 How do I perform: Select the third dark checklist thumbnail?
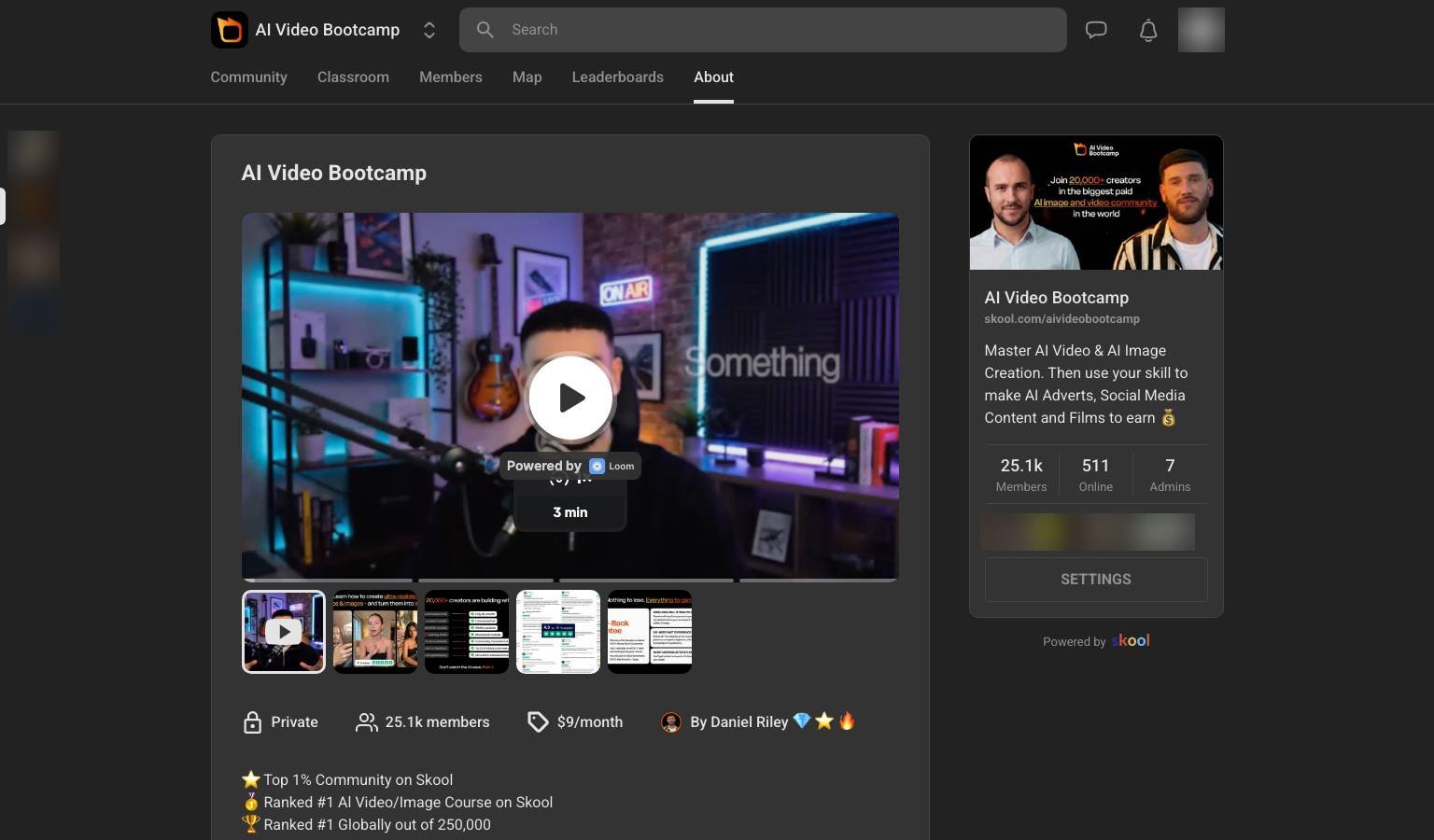pos(467,632)
